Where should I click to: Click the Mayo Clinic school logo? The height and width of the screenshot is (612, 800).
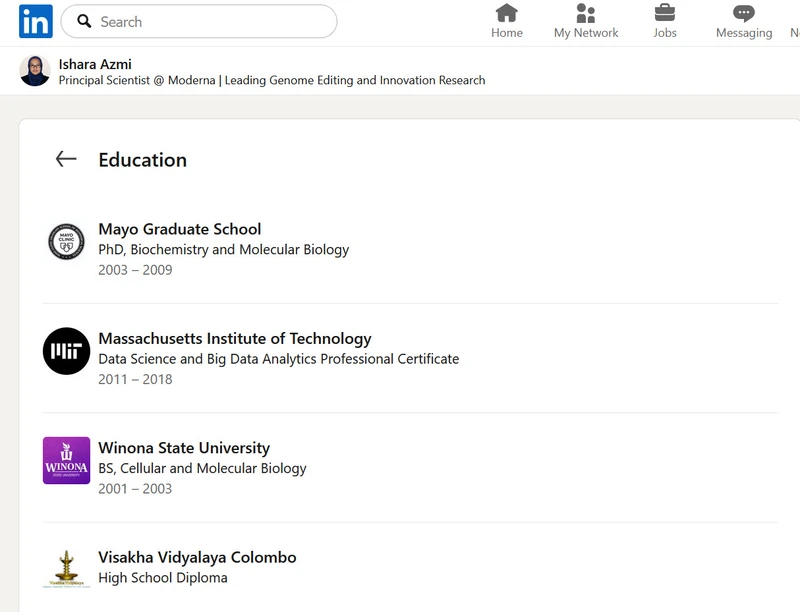[x=67, y=242]
